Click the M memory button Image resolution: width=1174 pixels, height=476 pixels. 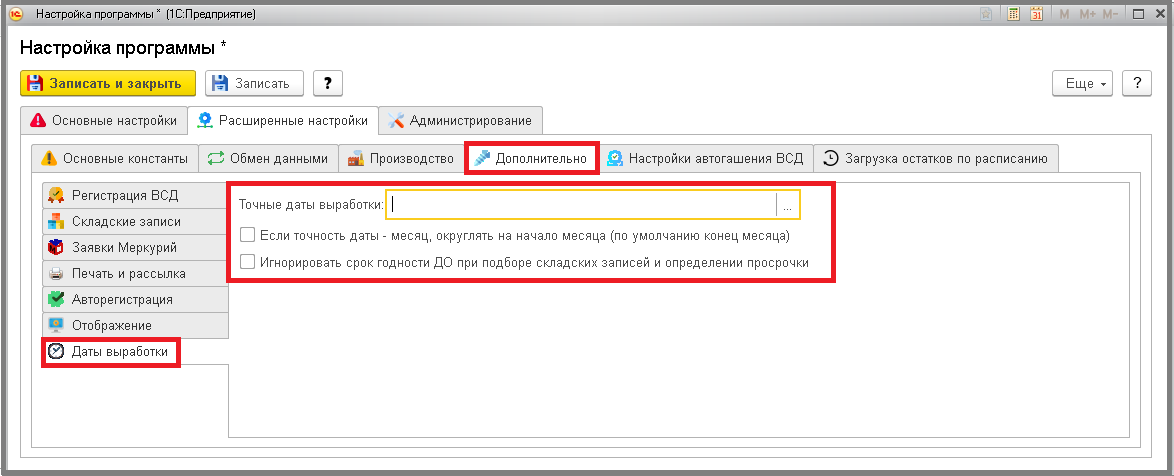(x=1064, y=13)
